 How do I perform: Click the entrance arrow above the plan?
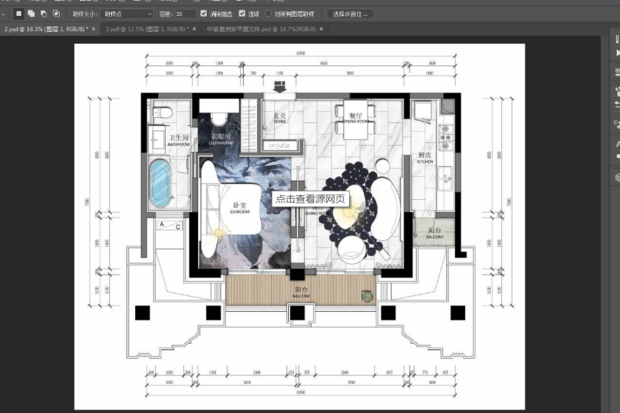280,87
